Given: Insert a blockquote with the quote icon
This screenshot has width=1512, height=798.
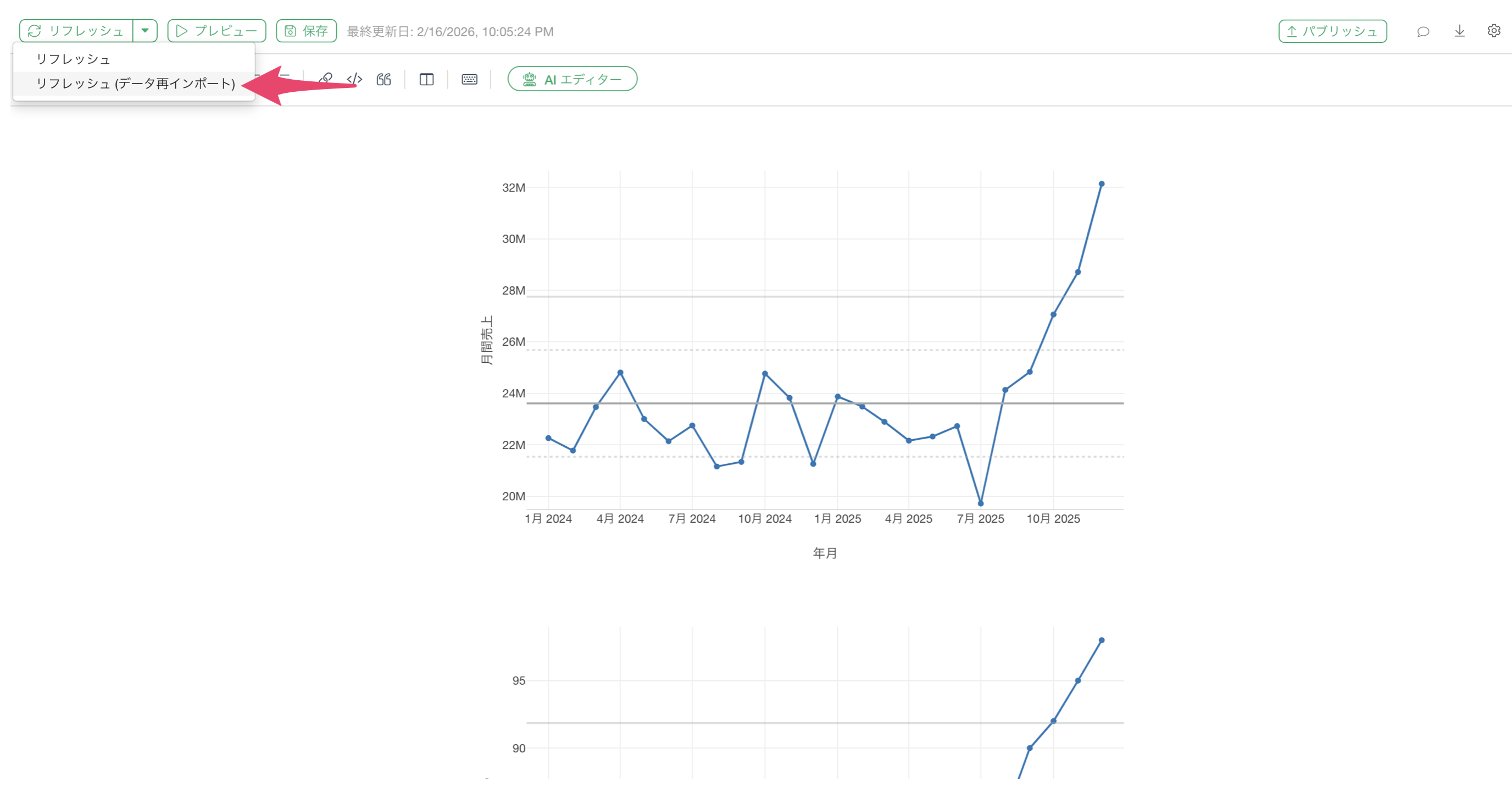Looking at the screenshot, I should (384, 79).
